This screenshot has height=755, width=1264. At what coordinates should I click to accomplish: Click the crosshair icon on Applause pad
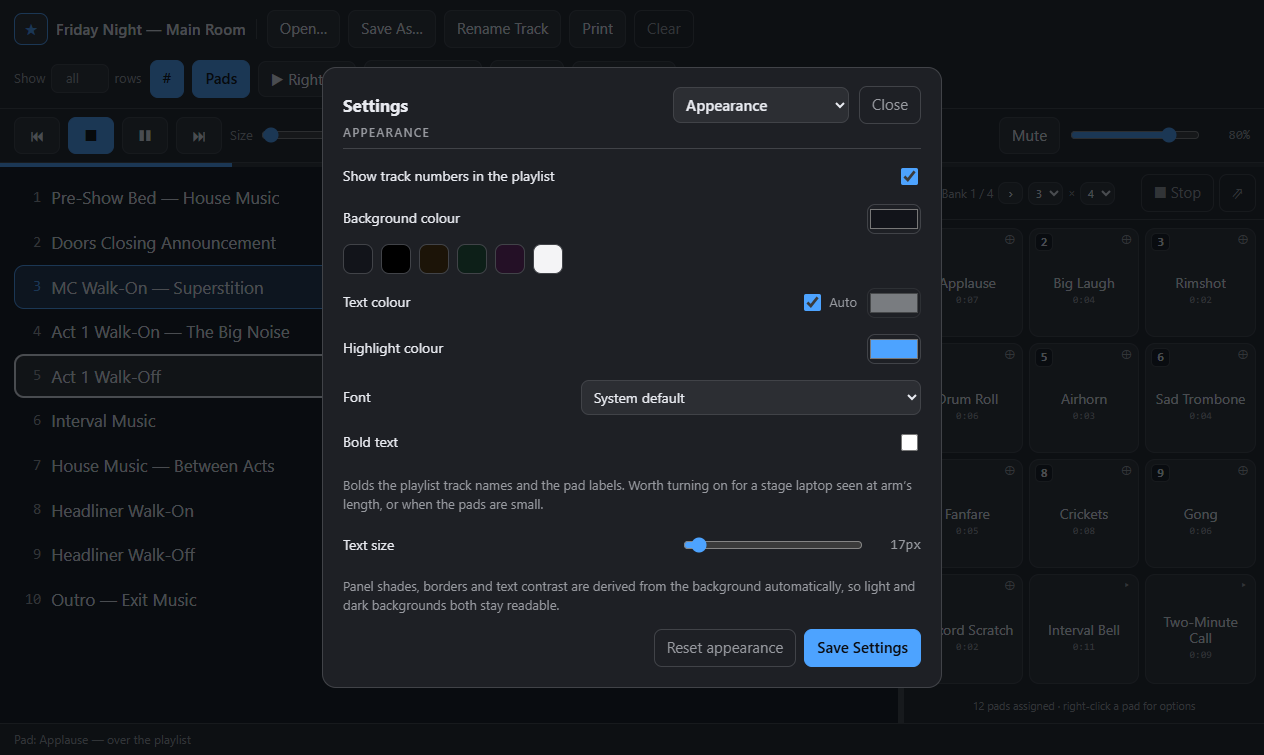click(1010, 239)
